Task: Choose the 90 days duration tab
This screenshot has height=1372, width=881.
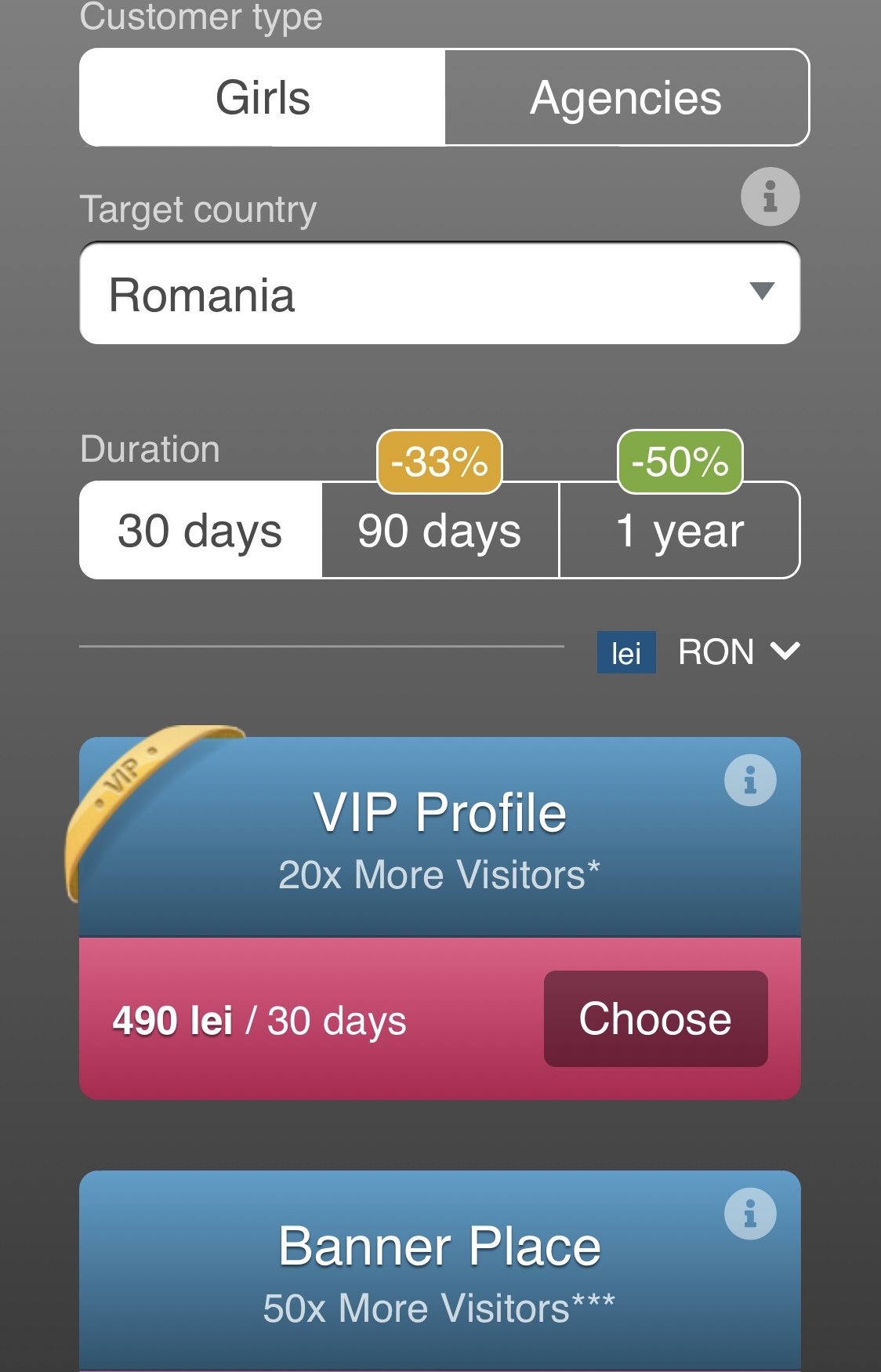Action: pyautogui.click(x=440, y=531)
